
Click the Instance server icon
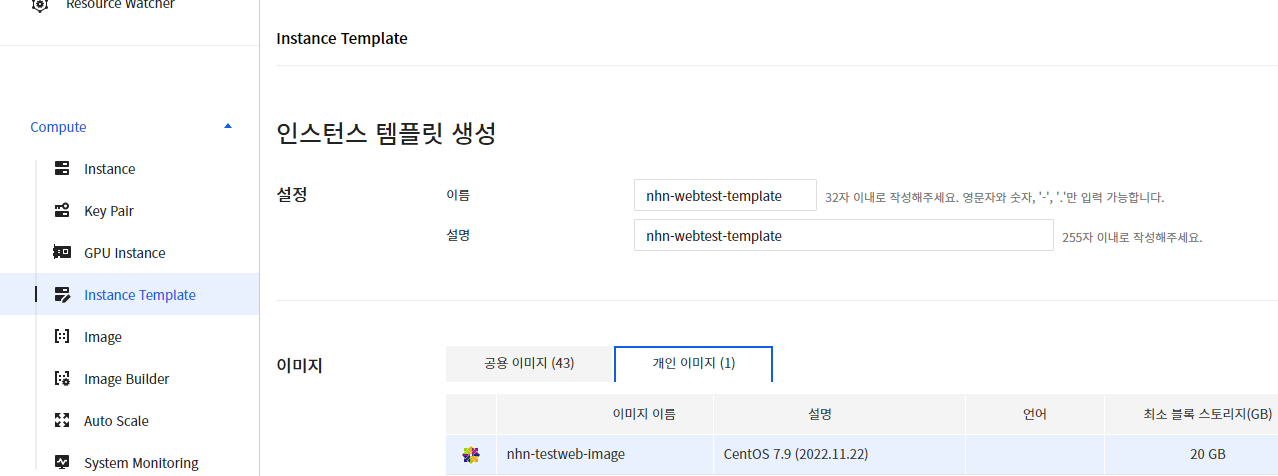[x=62, y=169]
